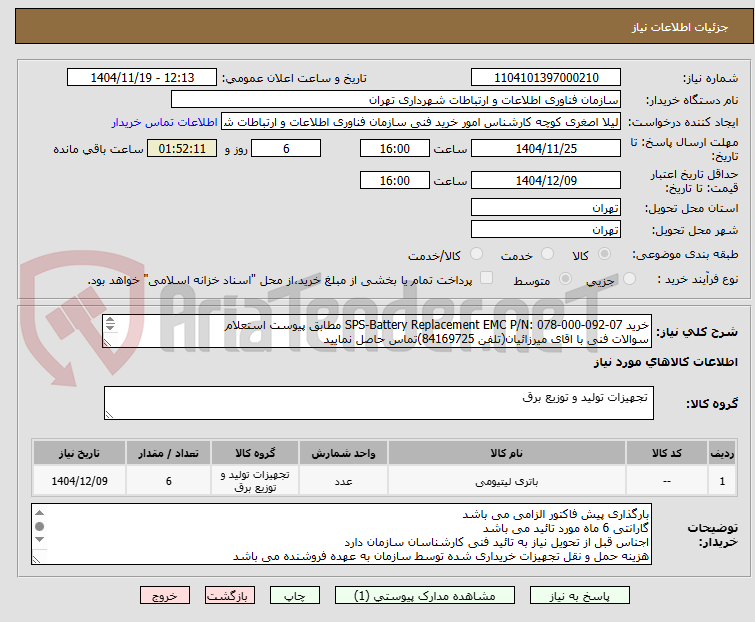Screen dimensions: 755x622
Task: Click the باتری لیتیومی table cell
Action: (x=507, y=481)
